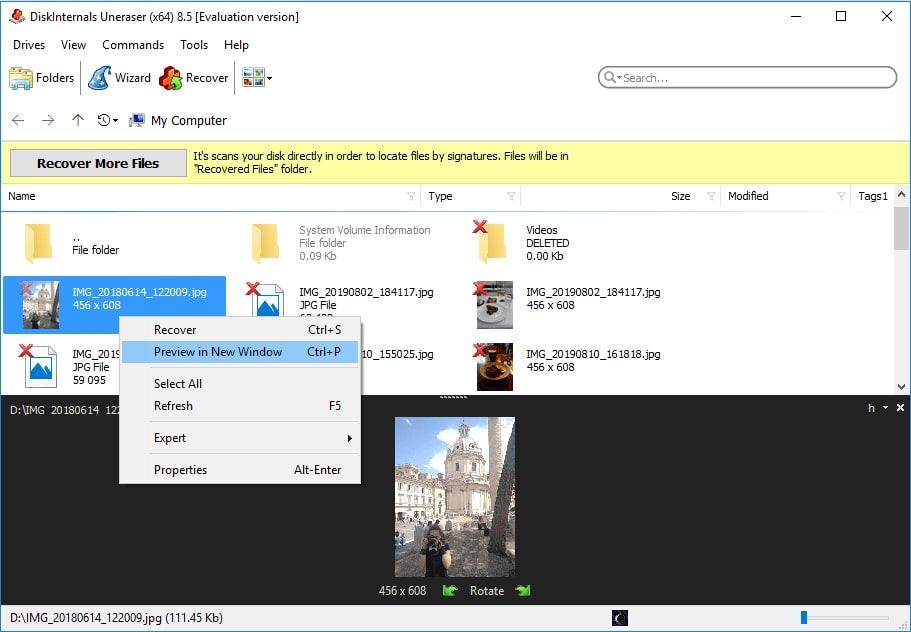Navigate back with the left arrow
The height and width of the screenshot is (632, 911).
[x=18, y=120]
